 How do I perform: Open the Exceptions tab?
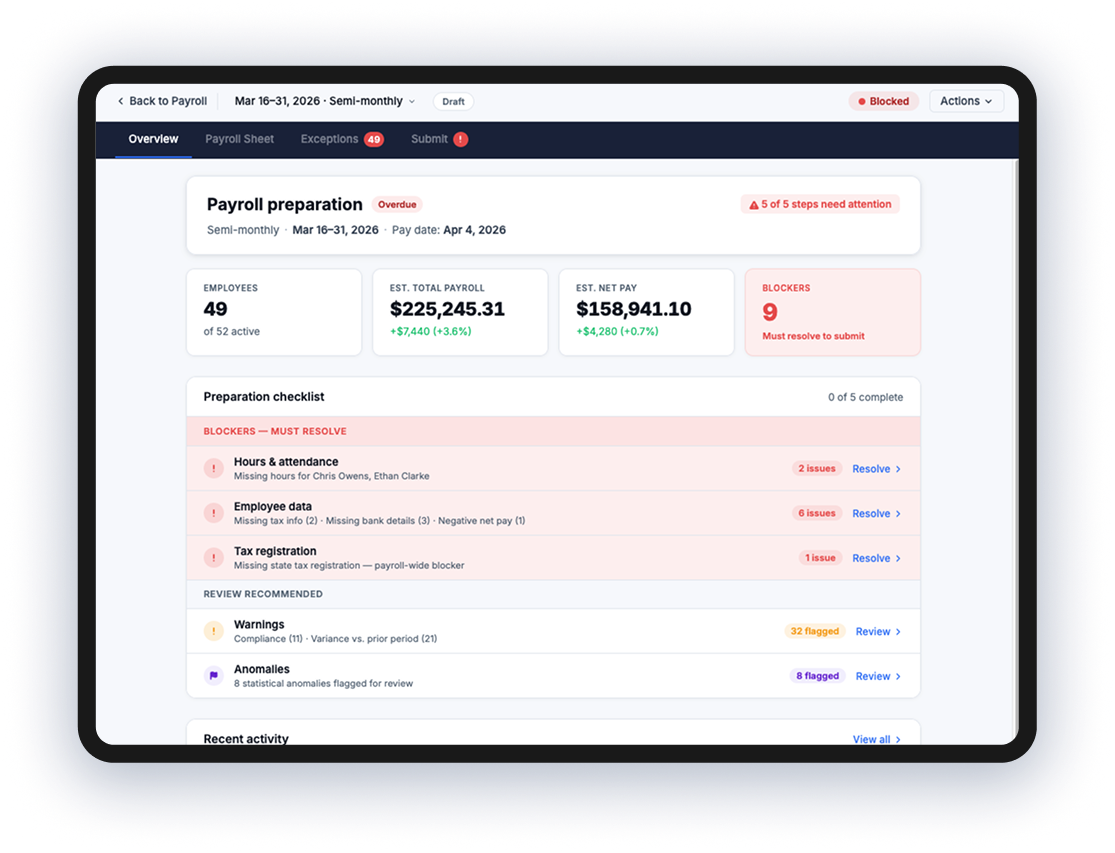tap(342, 139)
